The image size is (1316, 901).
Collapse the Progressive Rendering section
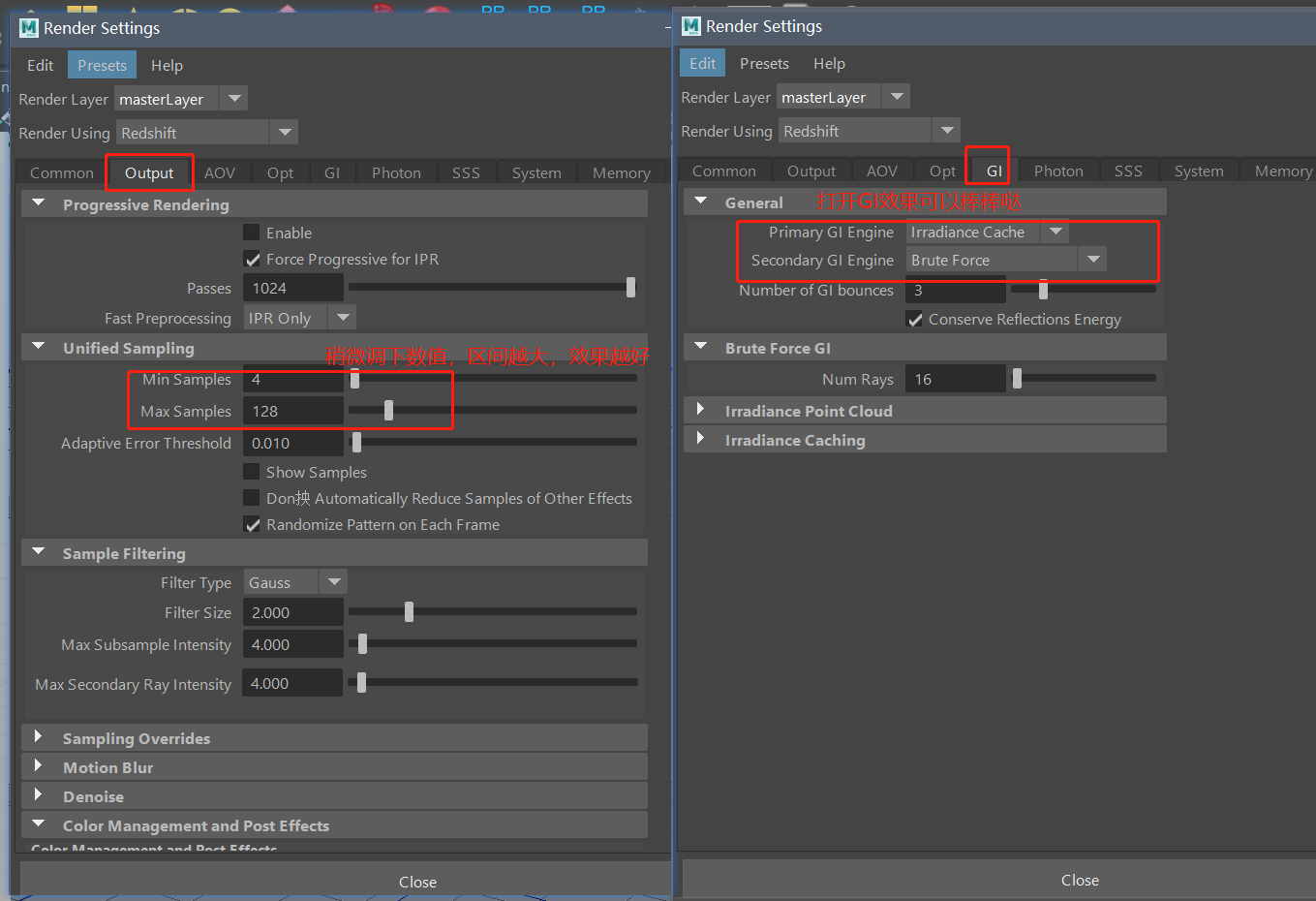39,203
